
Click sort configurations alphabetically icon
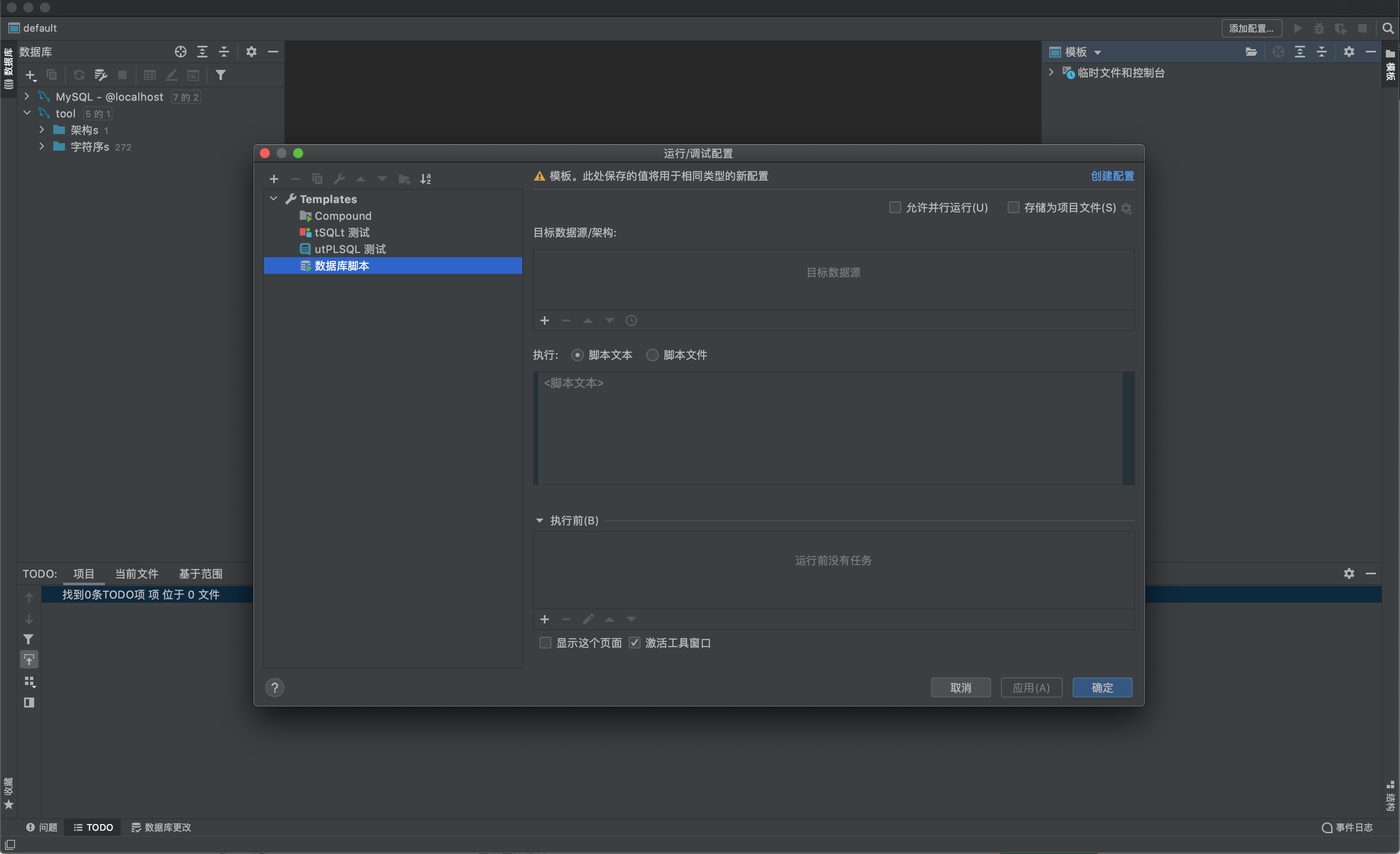point(426,179)
